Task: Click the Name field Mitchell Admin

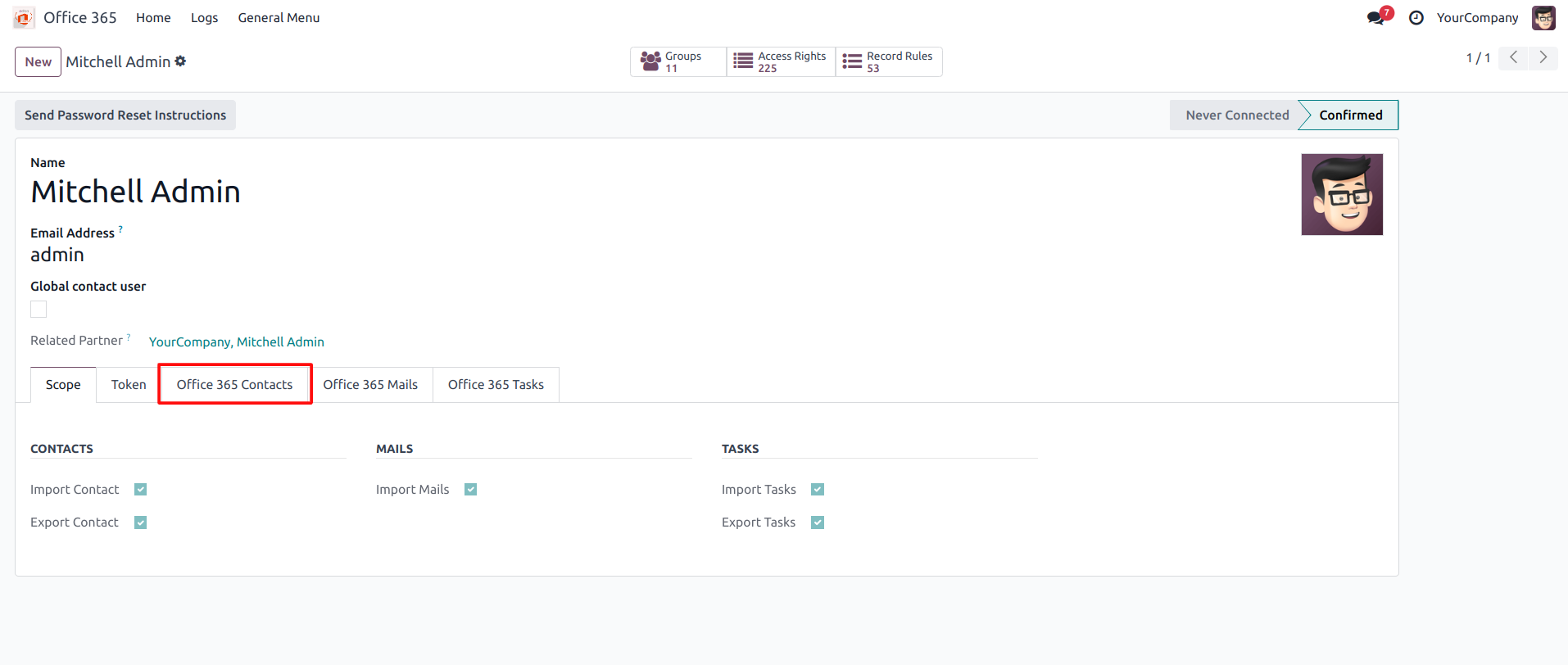Action: 136,192
